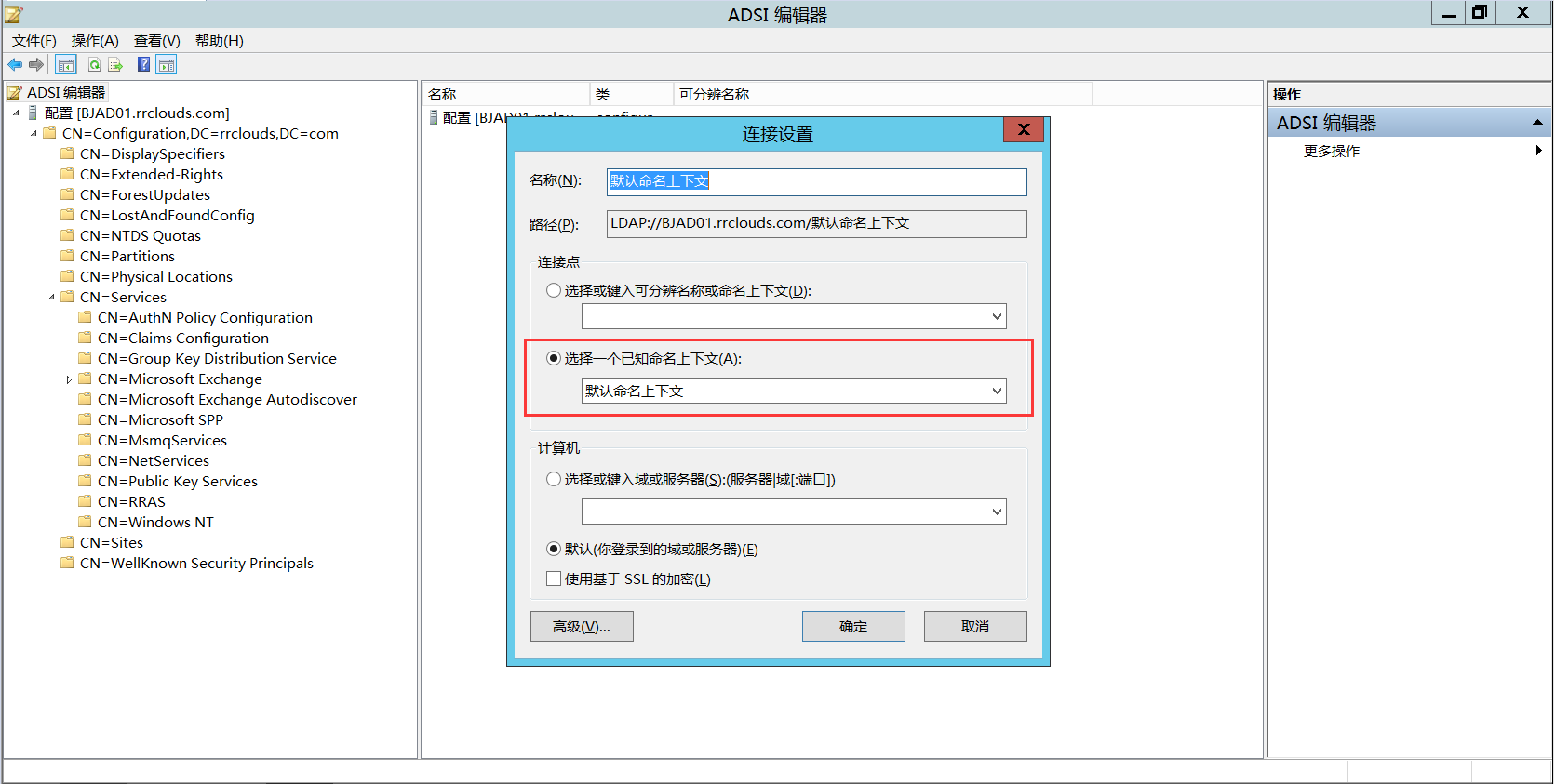The height and width of the screenshot is (784, 1555).
Task: Click folder icon of CN=MsmqServices
Action: (x=85, y=440)
